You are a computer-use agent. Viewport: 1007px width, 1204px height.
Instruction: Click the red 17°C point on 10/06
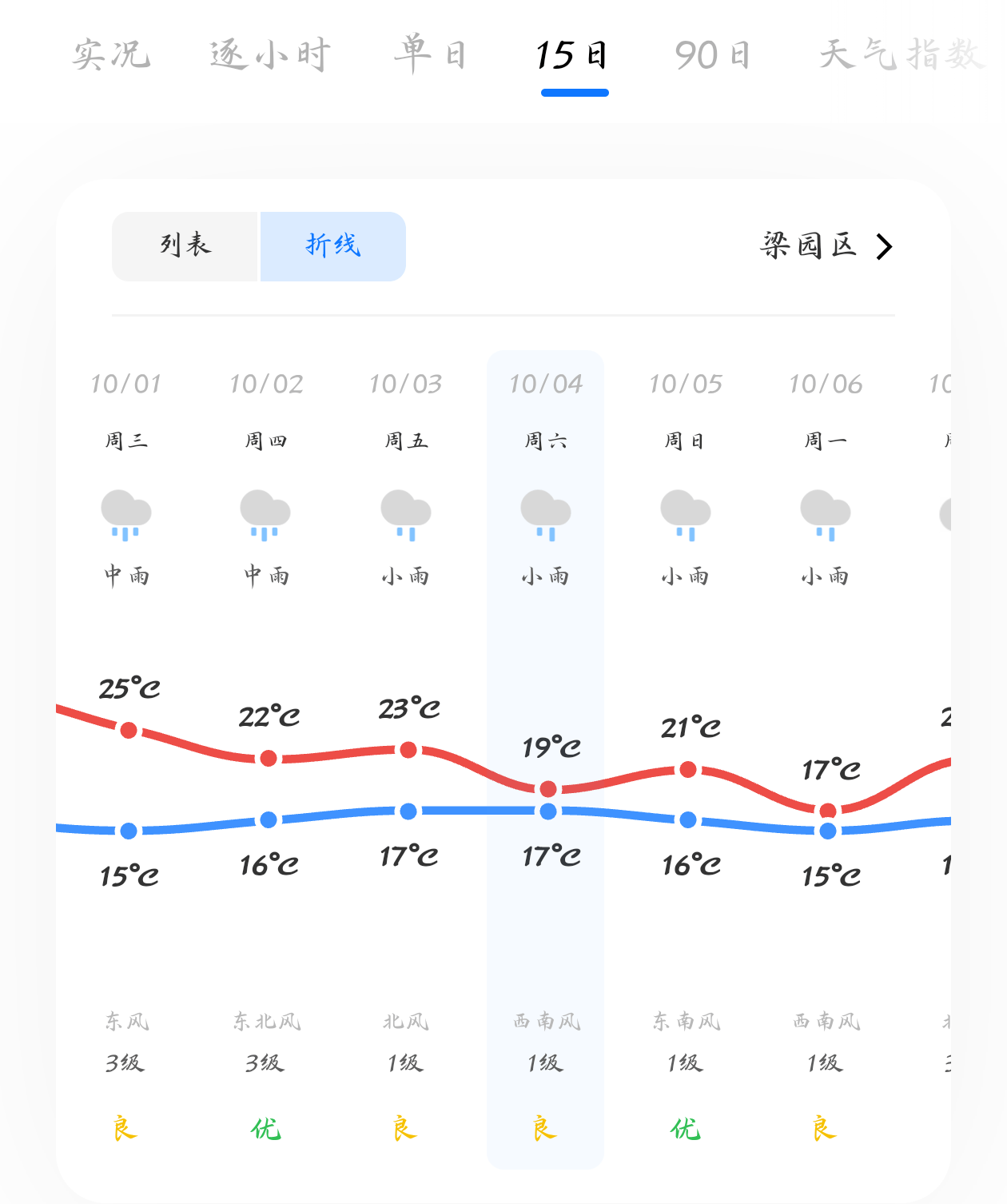coord(828,811)
